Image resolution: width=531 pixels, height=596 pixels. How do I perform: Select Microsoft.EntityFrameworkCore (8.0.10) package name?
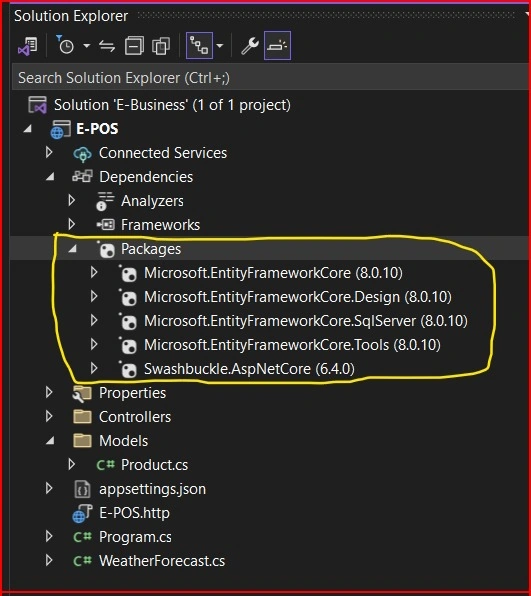(x=273, y=273)
